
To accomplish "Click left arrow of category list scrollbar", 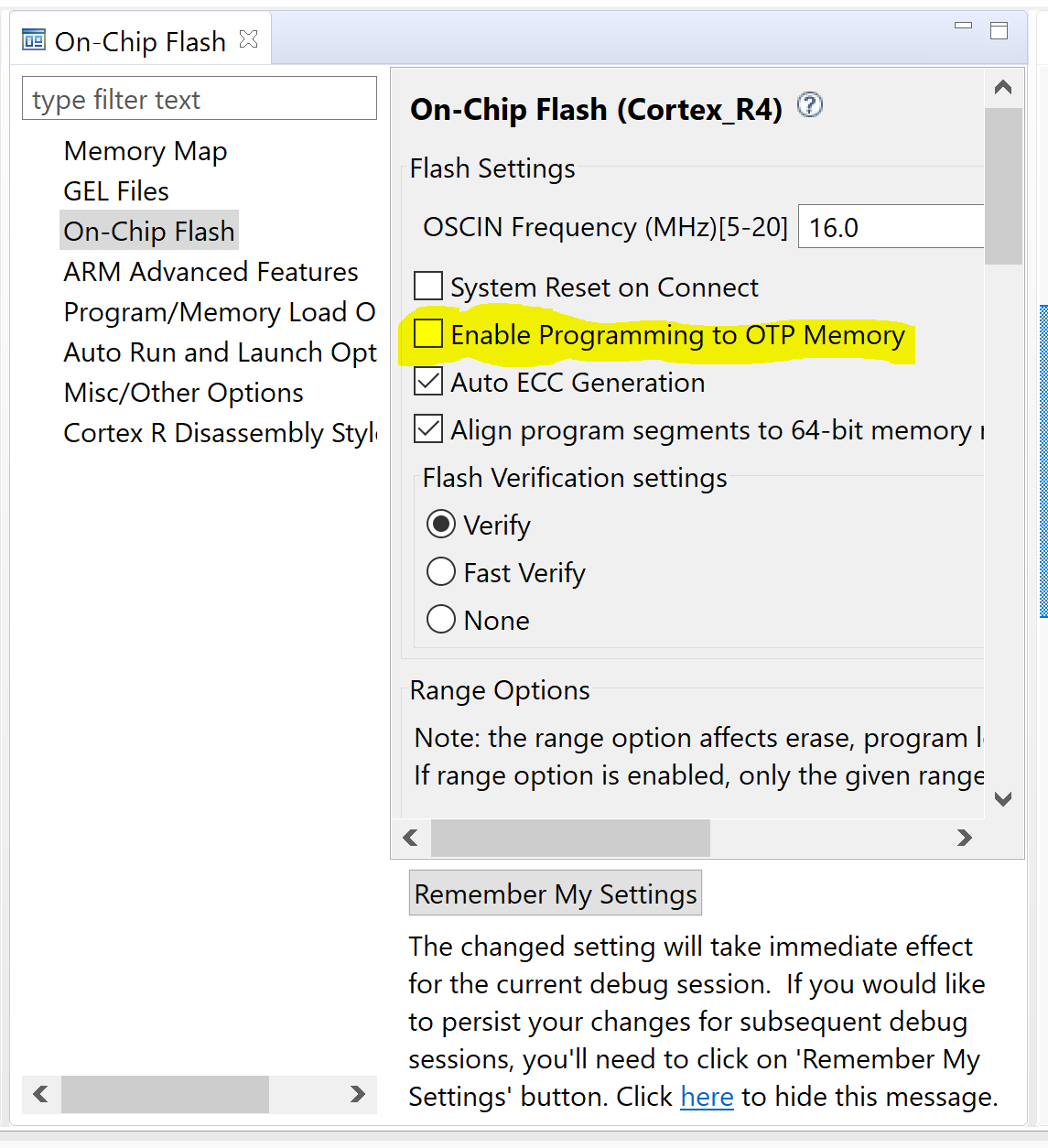I will (x=40, y=1094).
